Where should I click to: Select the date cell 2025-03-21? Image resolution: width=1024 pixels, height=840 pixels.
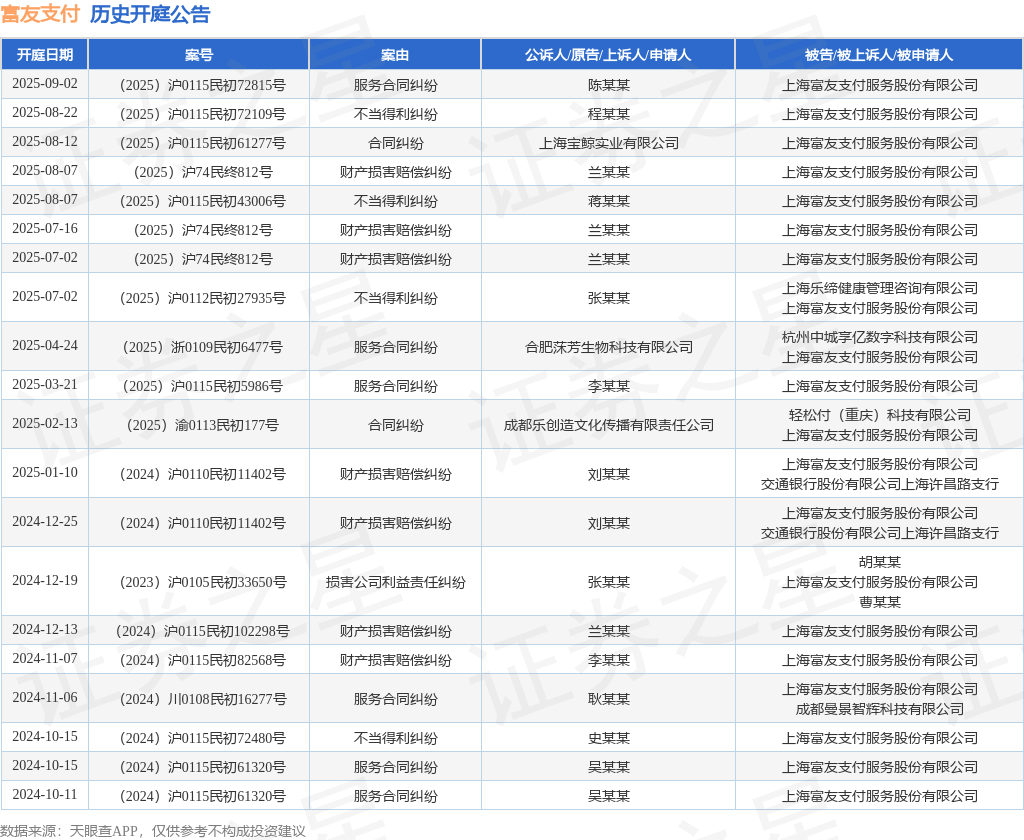pos(44,384)
